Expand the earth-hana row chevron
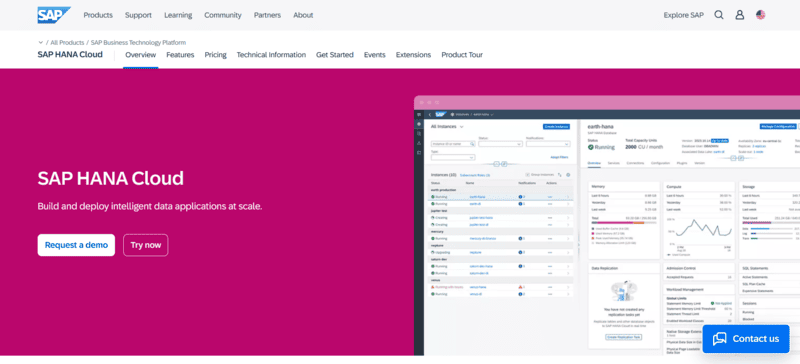 click(568, 197)
